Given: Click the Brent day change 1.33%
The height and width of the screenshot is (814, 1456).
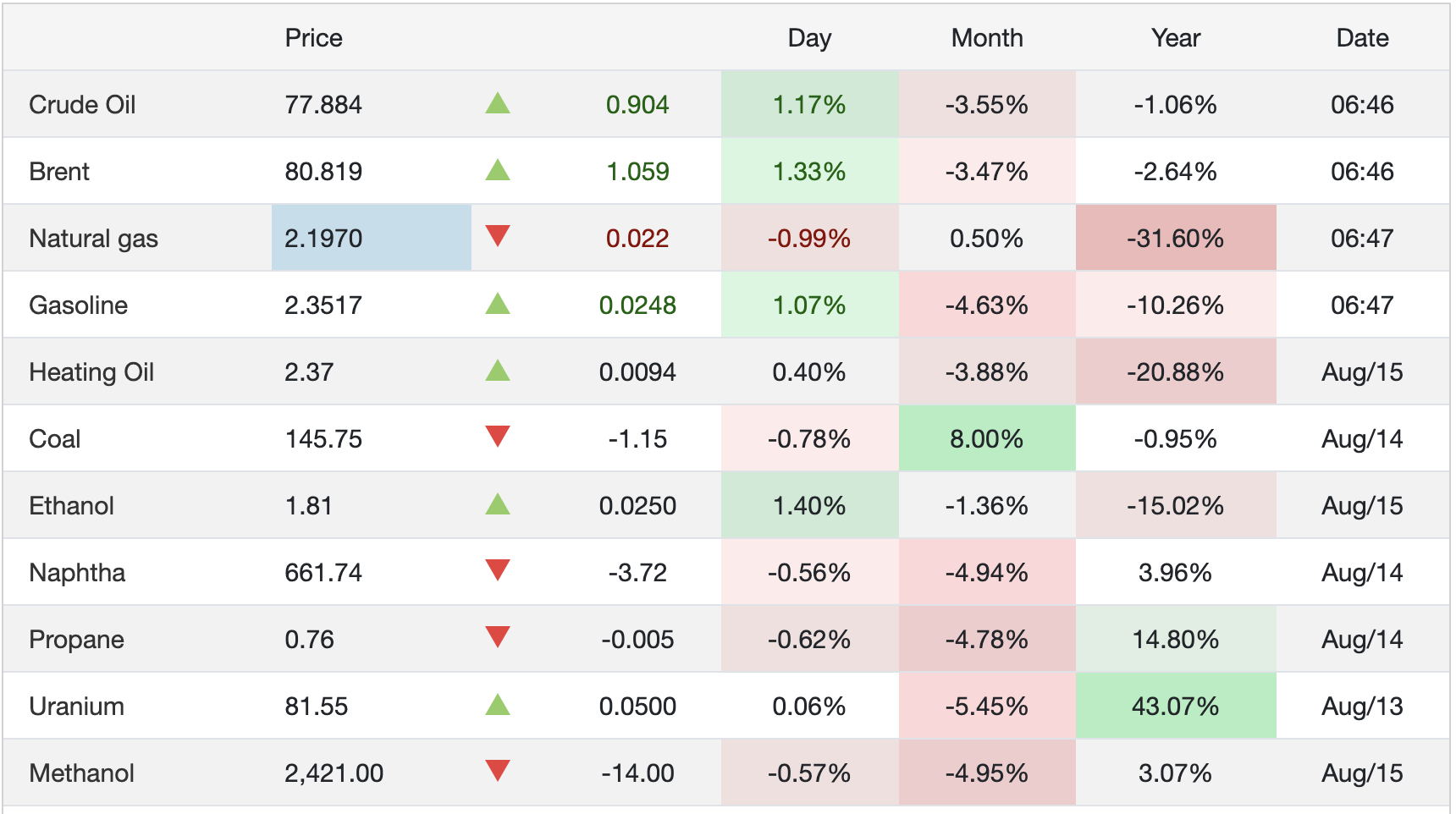Looking at the screenshot, I should point(809,172).
